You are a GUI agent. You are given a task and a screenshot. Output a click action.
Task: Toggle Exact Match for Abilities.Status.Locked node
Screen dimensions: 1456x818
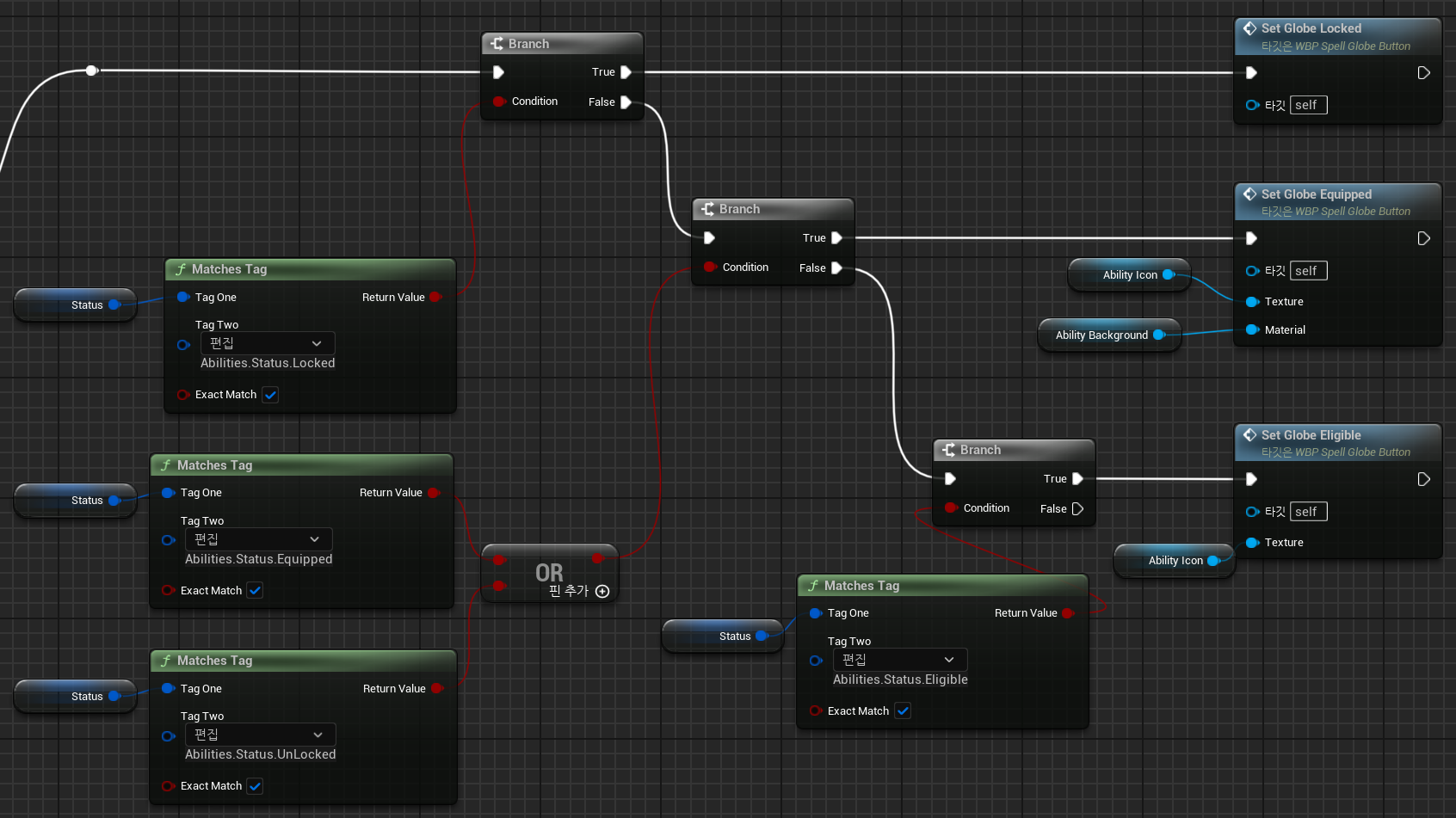click(270, 395)
